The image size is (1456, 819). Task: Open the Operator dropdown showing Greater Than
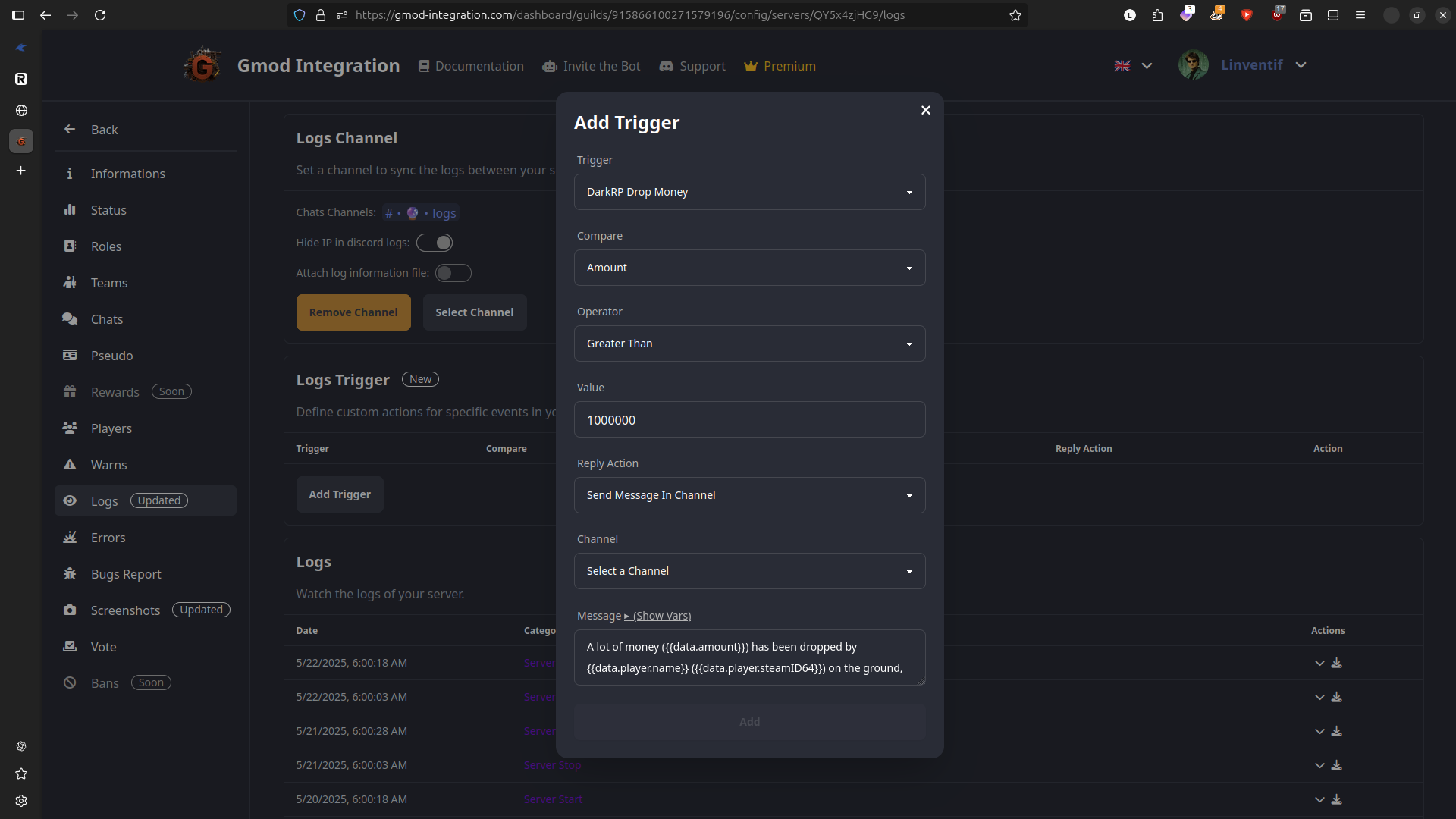[x=749, y=344]
